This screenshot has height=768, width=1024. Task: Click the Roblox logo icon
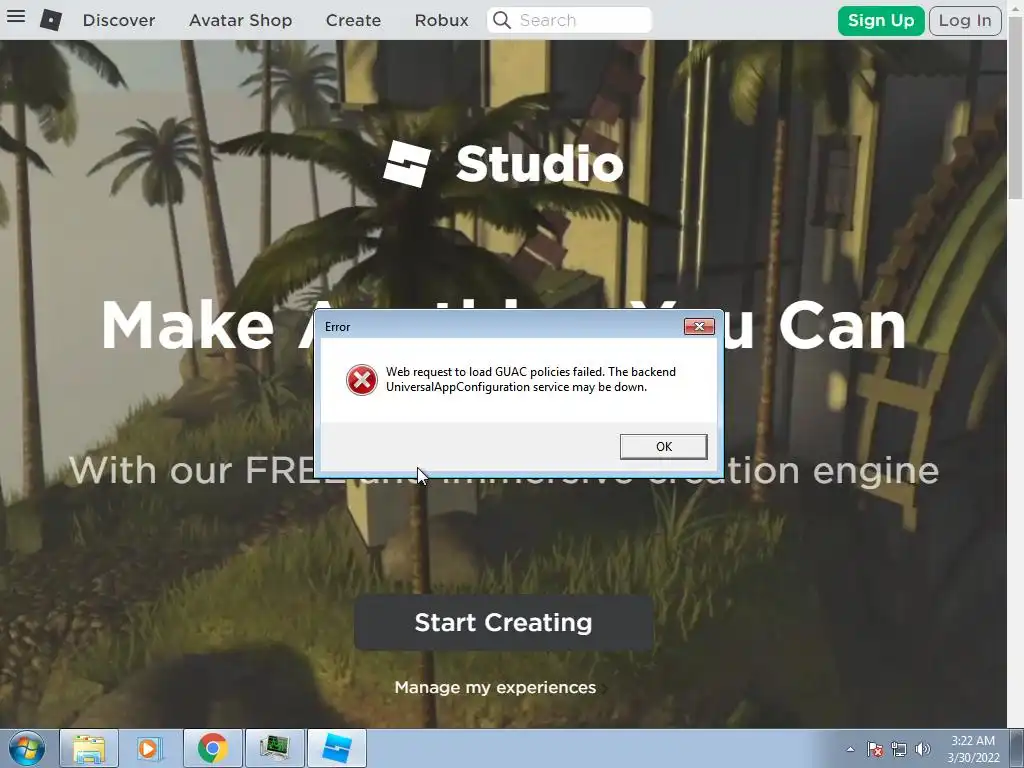coord(51,20)
